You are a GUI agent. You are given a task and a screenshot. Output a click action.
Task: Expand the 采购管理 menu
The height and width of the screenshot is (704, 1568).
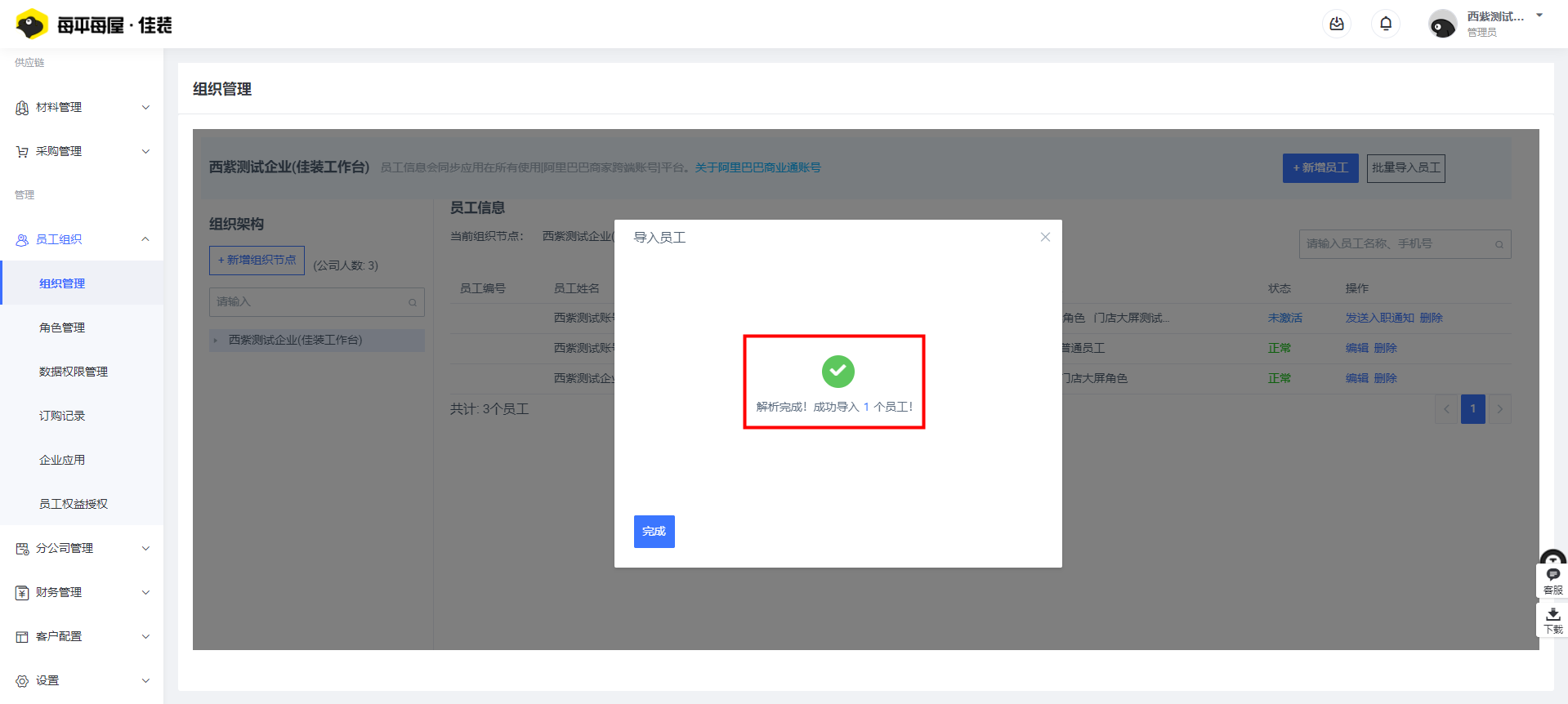[x=82, y=151]
